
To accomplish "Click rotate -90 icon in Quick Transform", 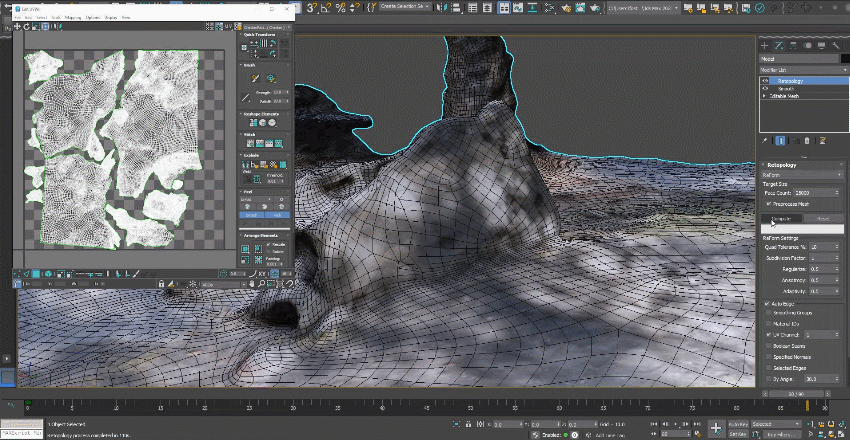I will (273, 53).
